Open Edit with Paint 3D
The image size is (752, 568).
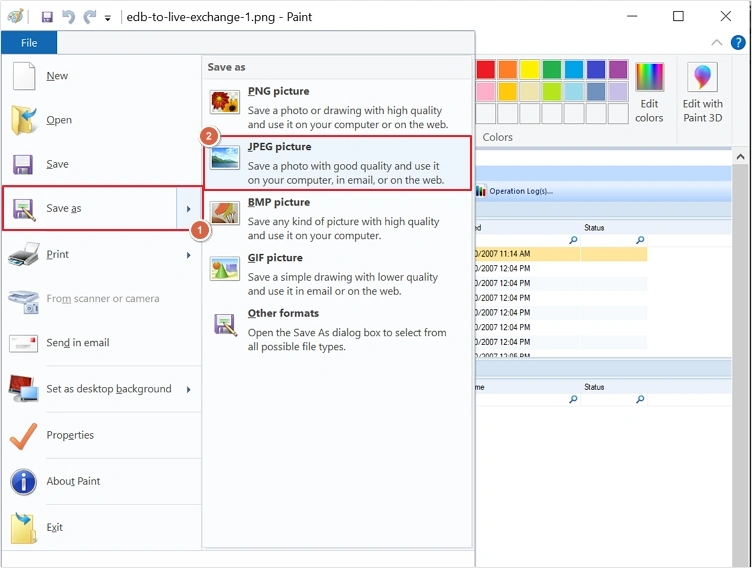coord(702,92)
